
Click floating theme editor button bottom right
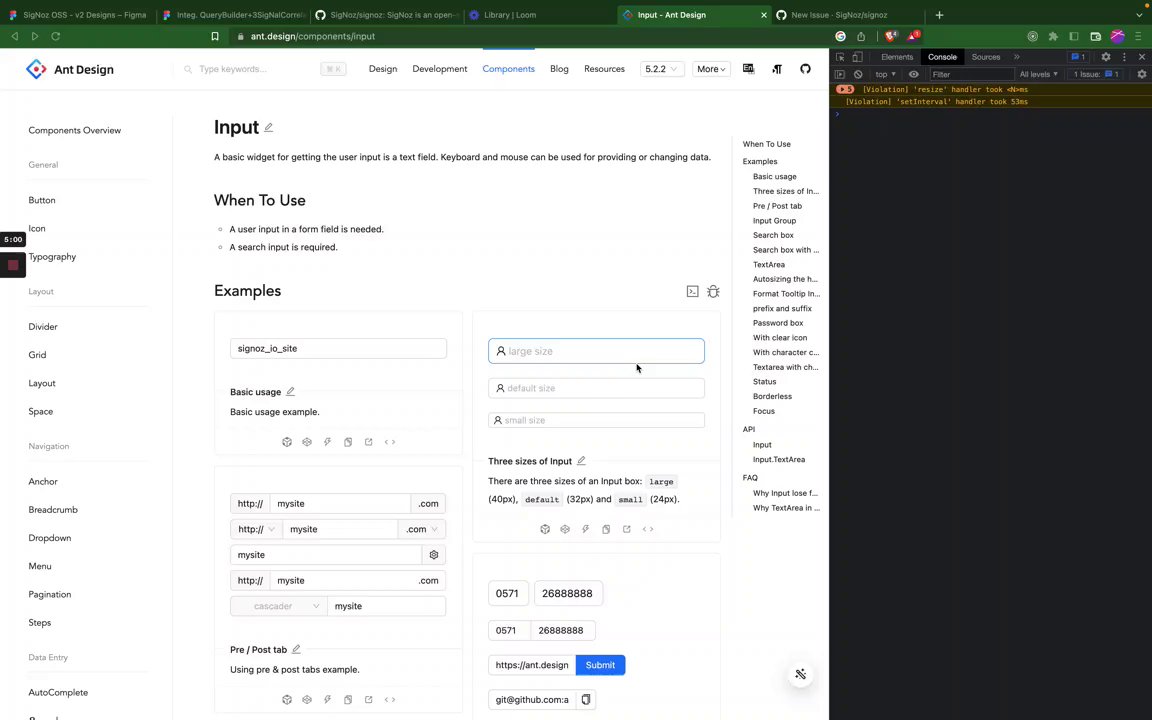point(801,674)
